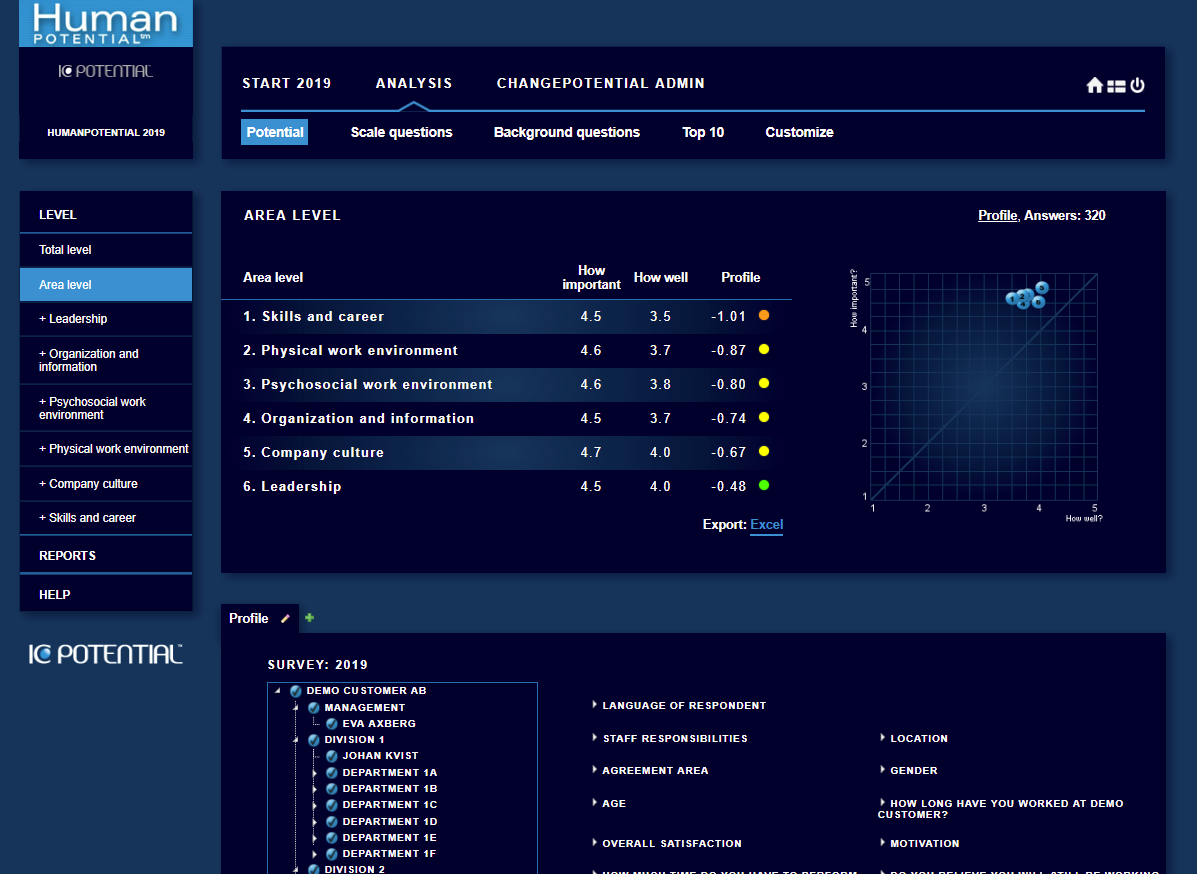Click the orange status dot for Skills and career

[764, 316]
